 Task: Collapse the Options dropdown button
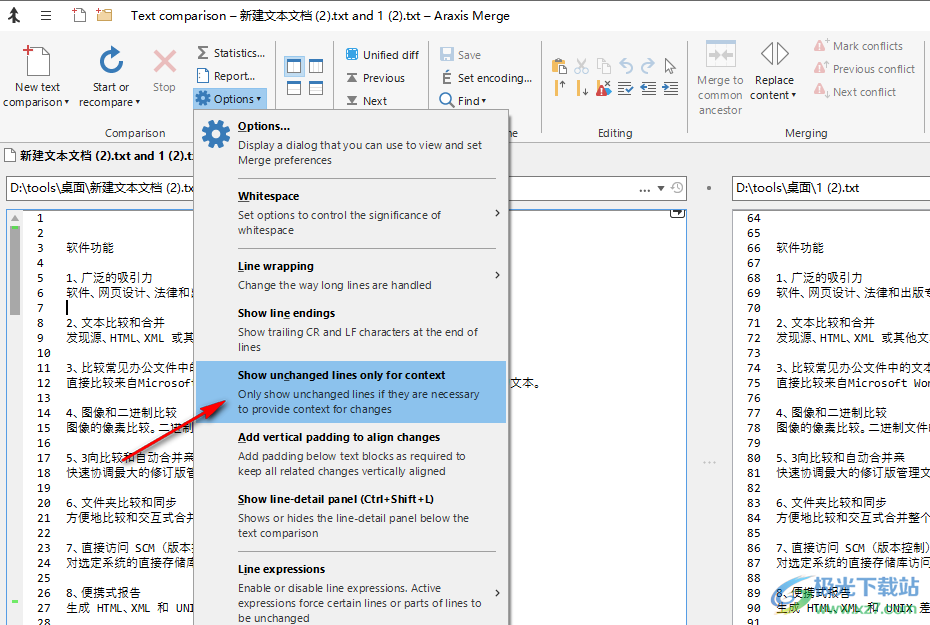(x=230, y=99)
